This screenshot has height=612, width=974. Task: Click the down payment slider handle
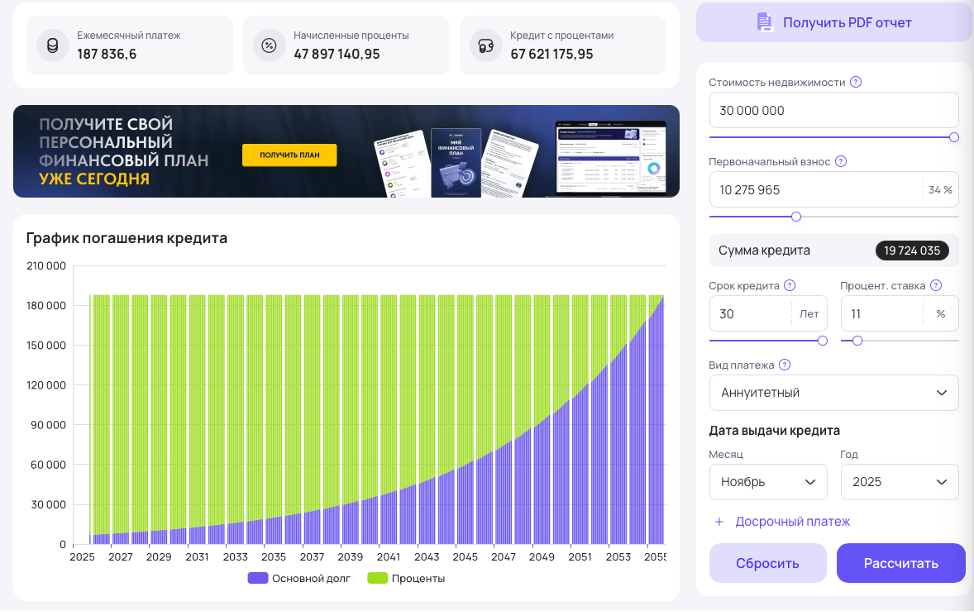[x=796, y=217]
